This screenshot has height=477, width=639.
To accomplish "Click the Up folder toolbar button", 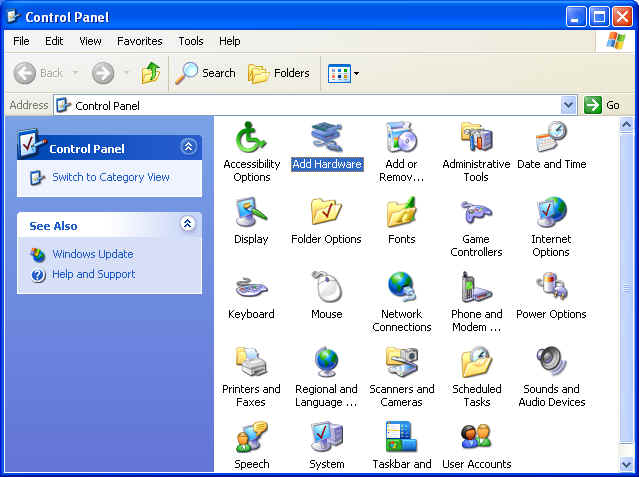I will click(x=151, y=73).
